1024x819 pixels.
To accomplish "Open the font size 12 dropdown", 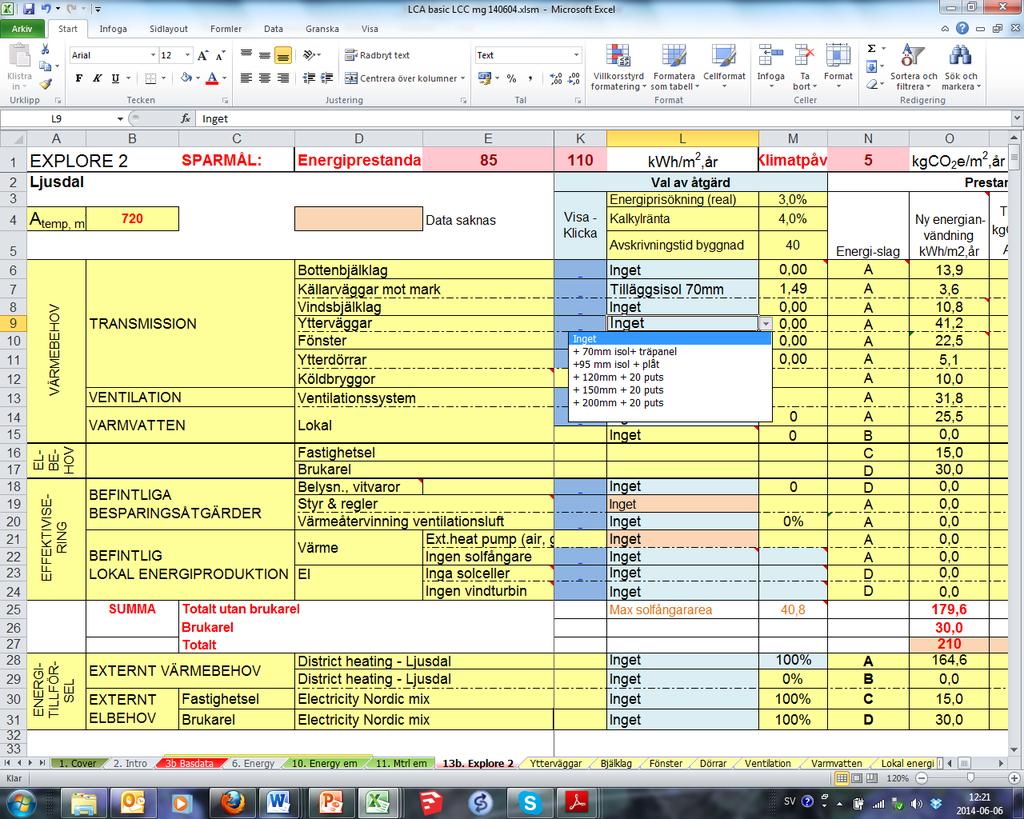I will [x=187, y=56].
